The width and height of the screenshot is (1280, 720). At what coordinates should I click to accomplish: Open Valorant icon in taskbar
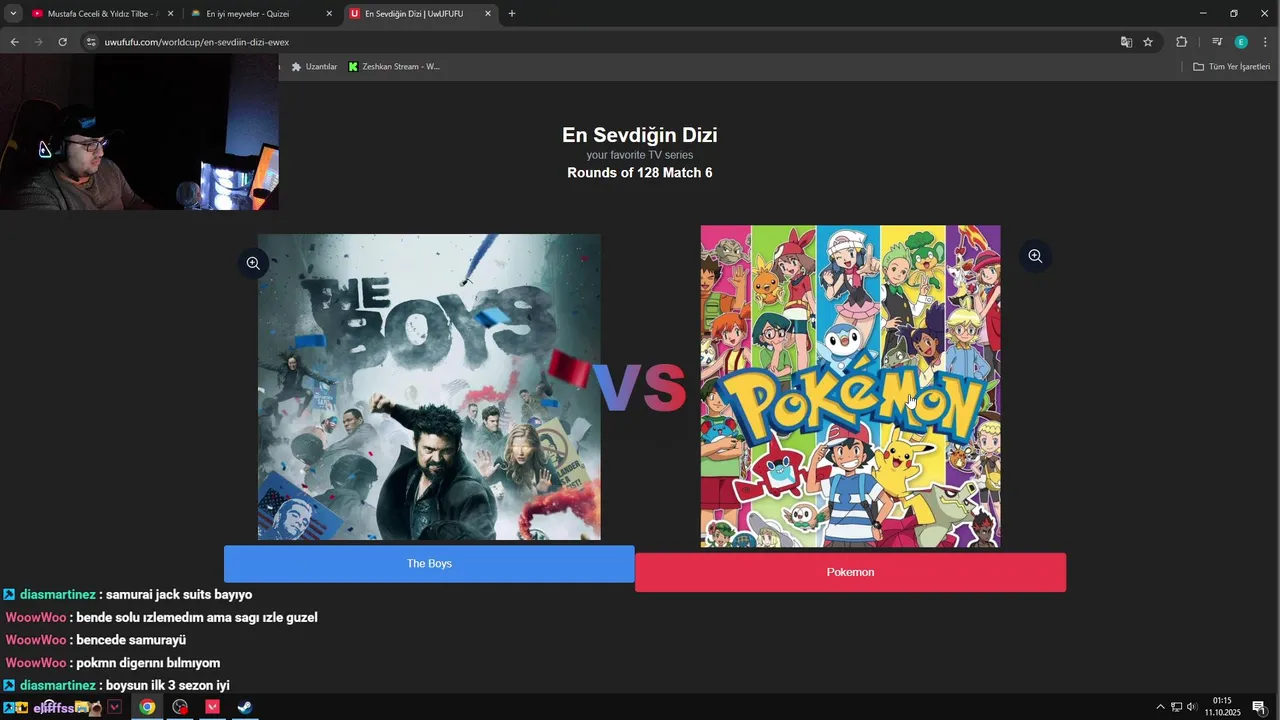pyautogui.click(x=212, y=707)
